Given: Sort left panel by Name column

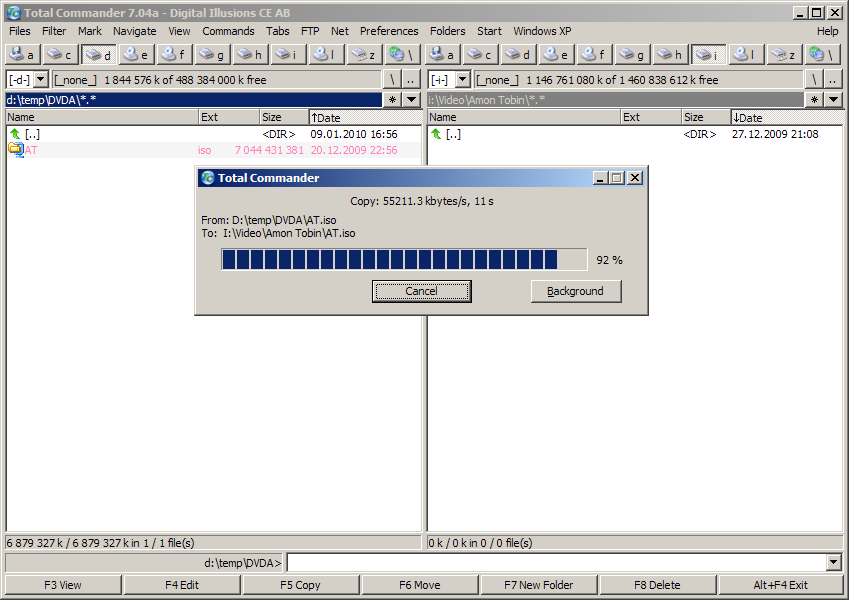Looking at the screenshot, I should (x=102, y=117).
